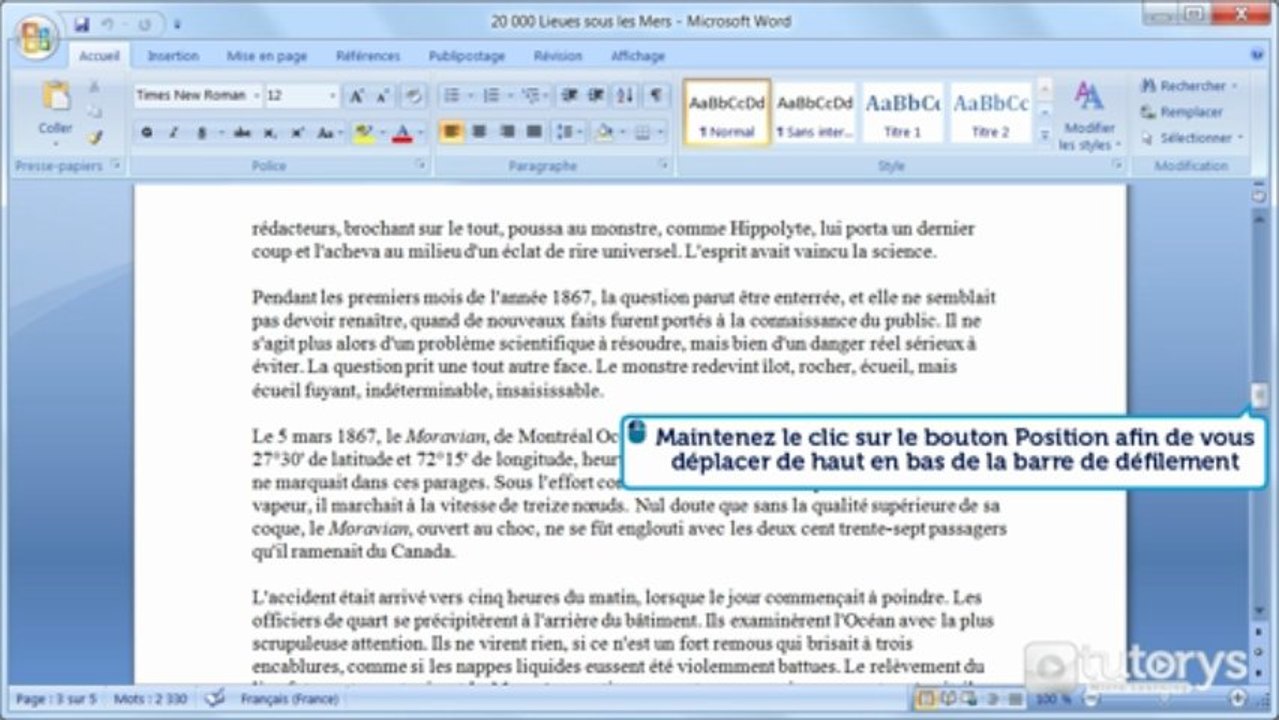The height and width of the screenshot is (720, 1279).
Task: Open line spacing options
Action: (570, 132)
